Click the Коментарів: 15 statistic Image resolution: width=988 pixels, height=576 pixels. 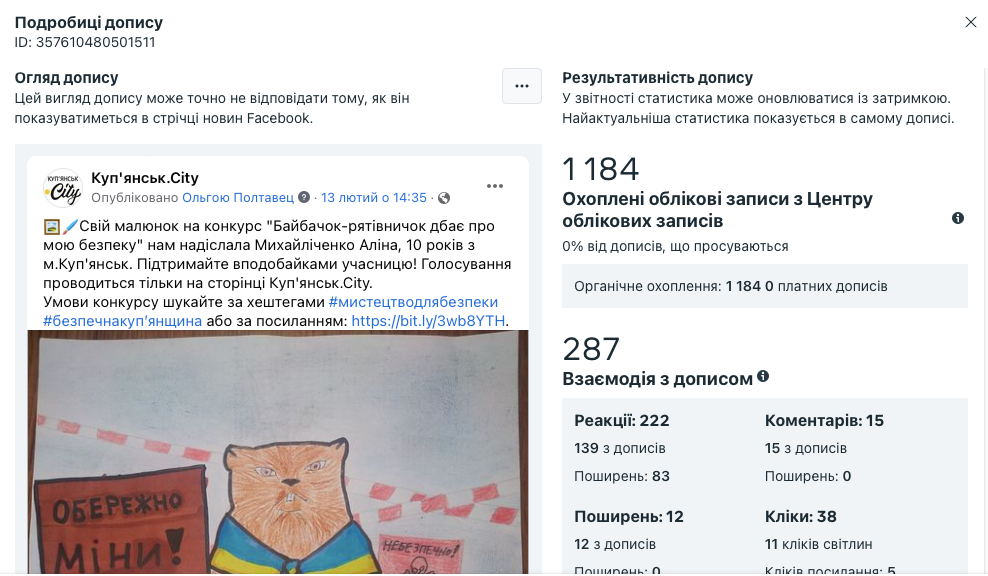[x=824, y=420]
